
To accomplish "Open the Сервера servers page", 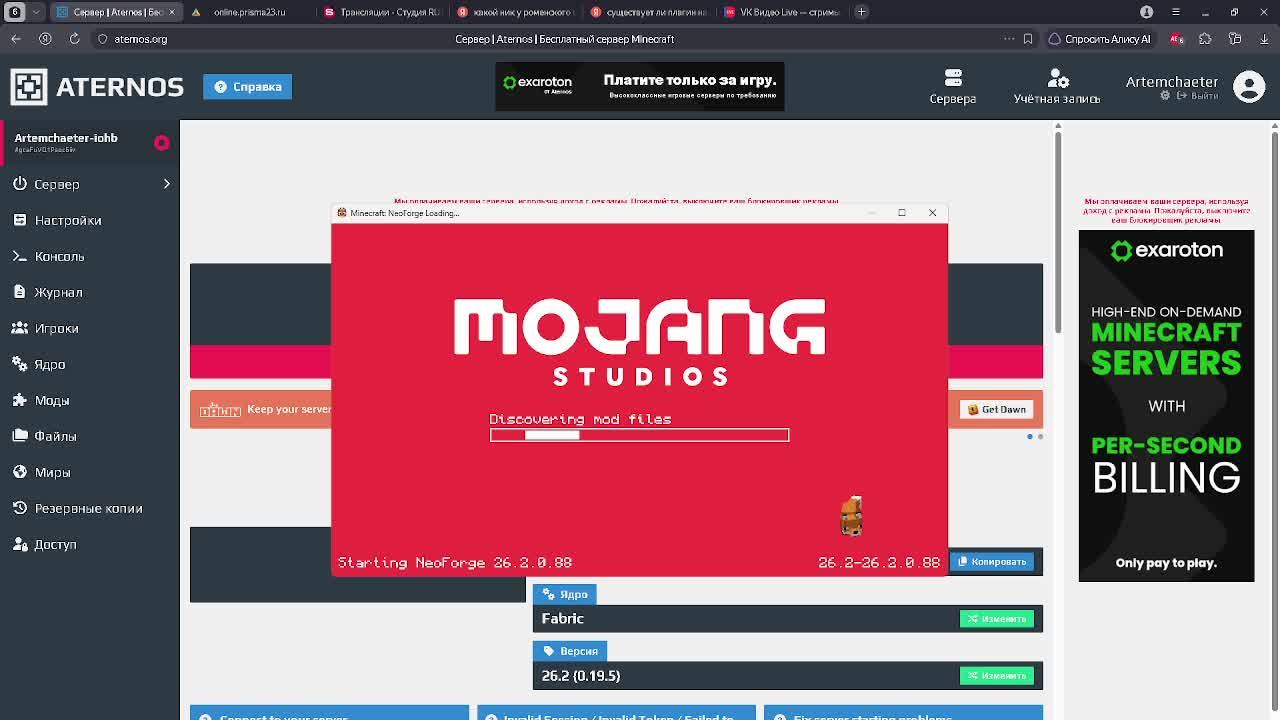I will click(x=952, y=86).
